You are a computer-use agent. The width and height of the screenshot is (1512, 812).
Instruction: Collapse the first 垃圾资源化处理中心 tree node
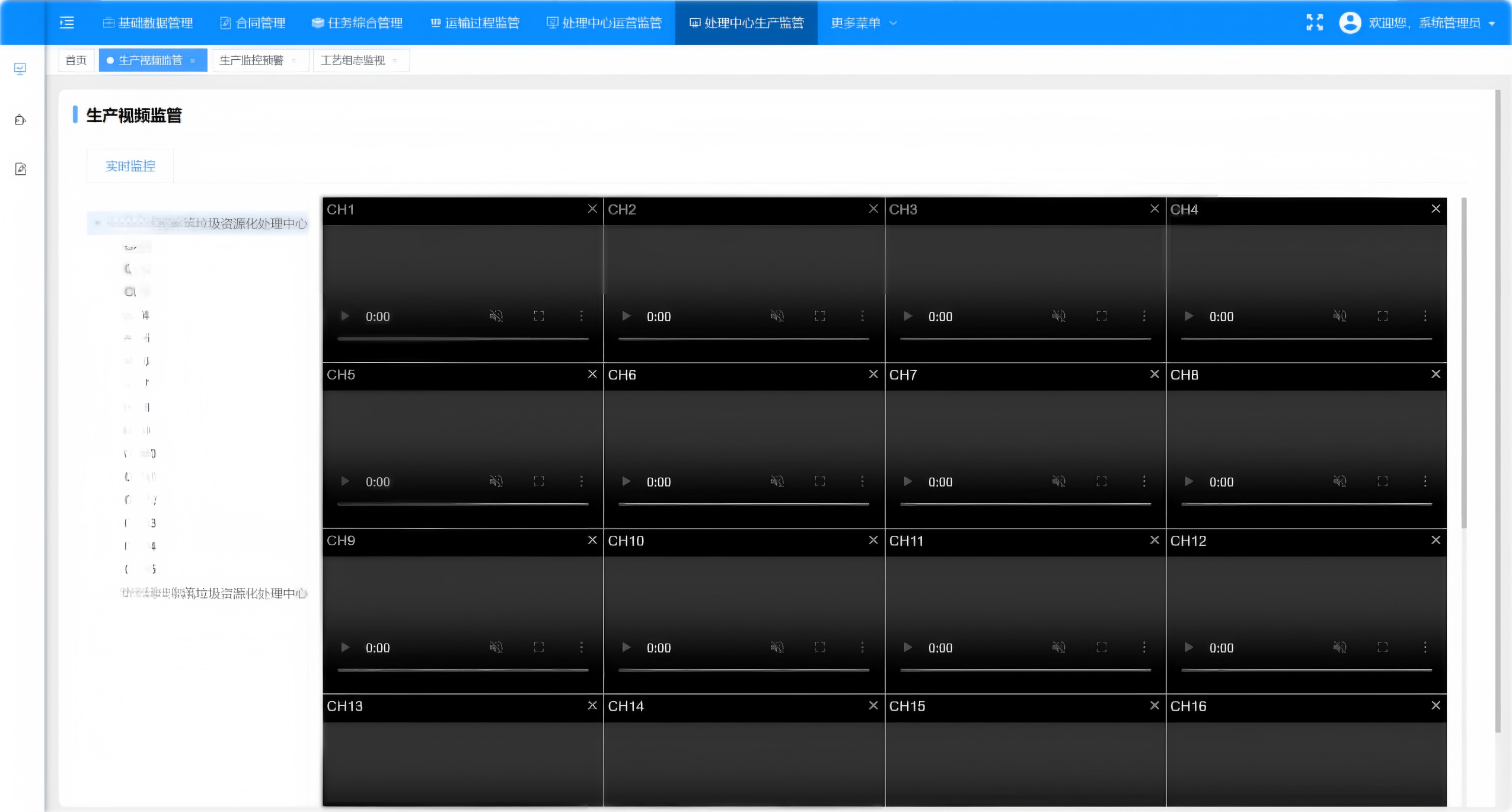(x=97, y=223)
